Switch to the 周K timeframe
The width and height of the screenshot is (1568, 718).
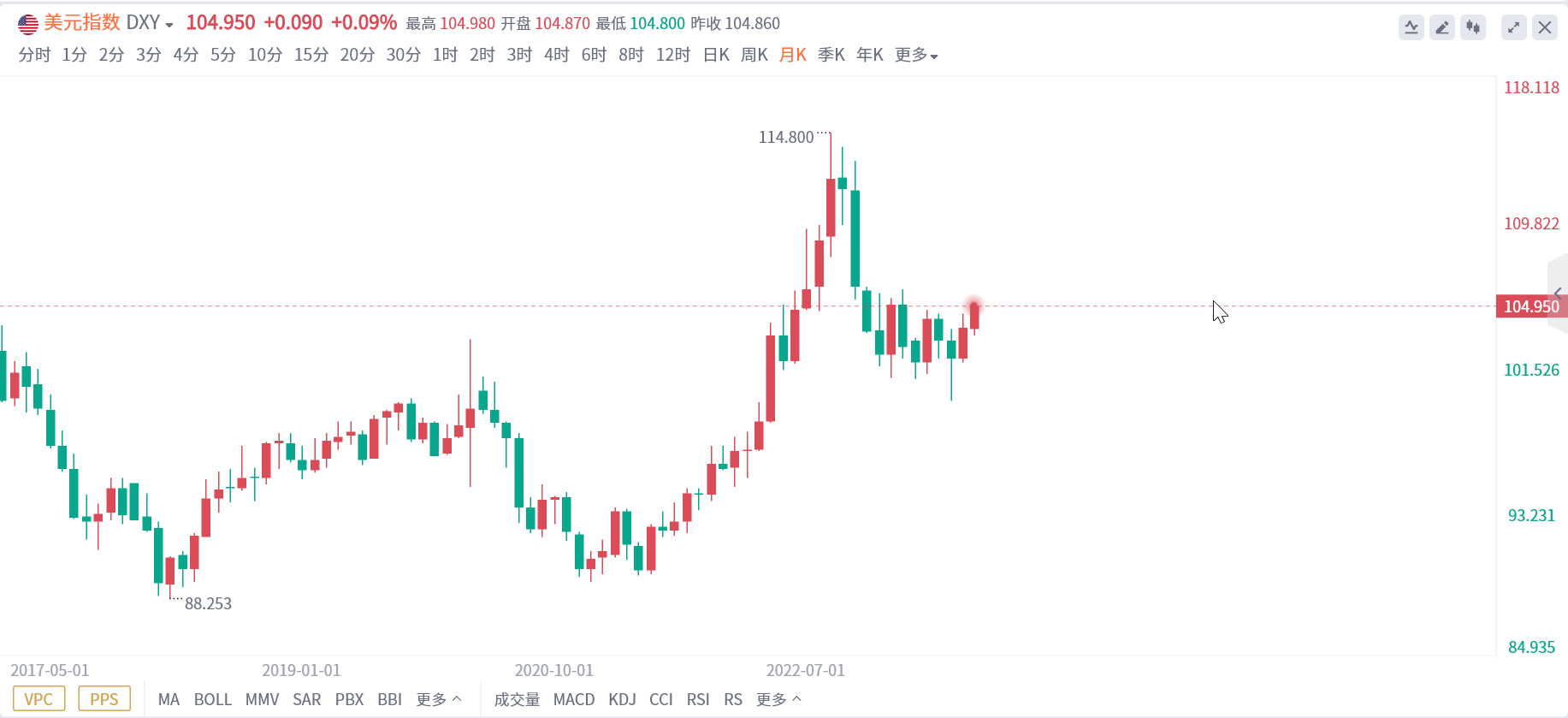click(x=754, y=55)
